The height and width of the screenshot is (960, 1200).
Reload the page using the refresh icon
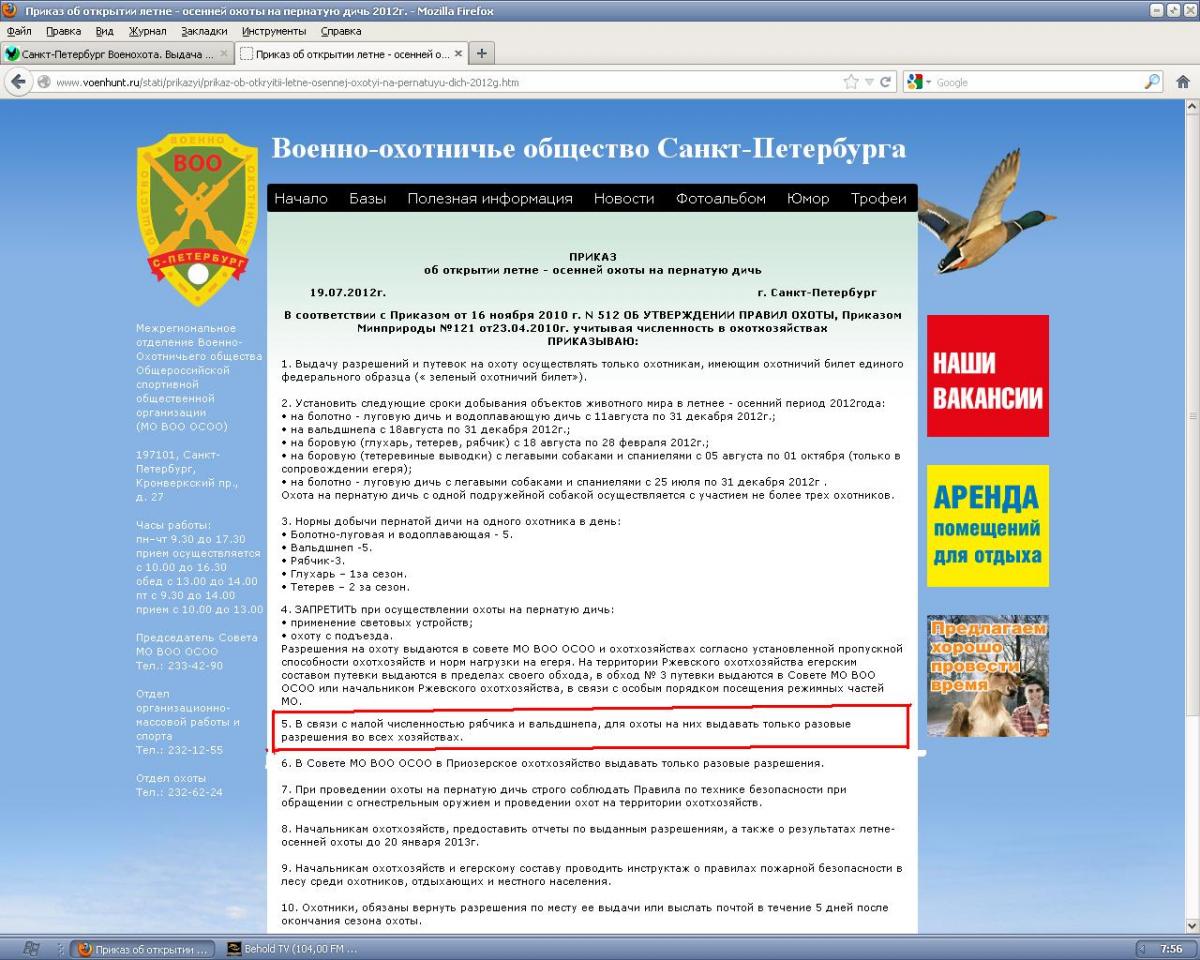(x=886, y=82)
